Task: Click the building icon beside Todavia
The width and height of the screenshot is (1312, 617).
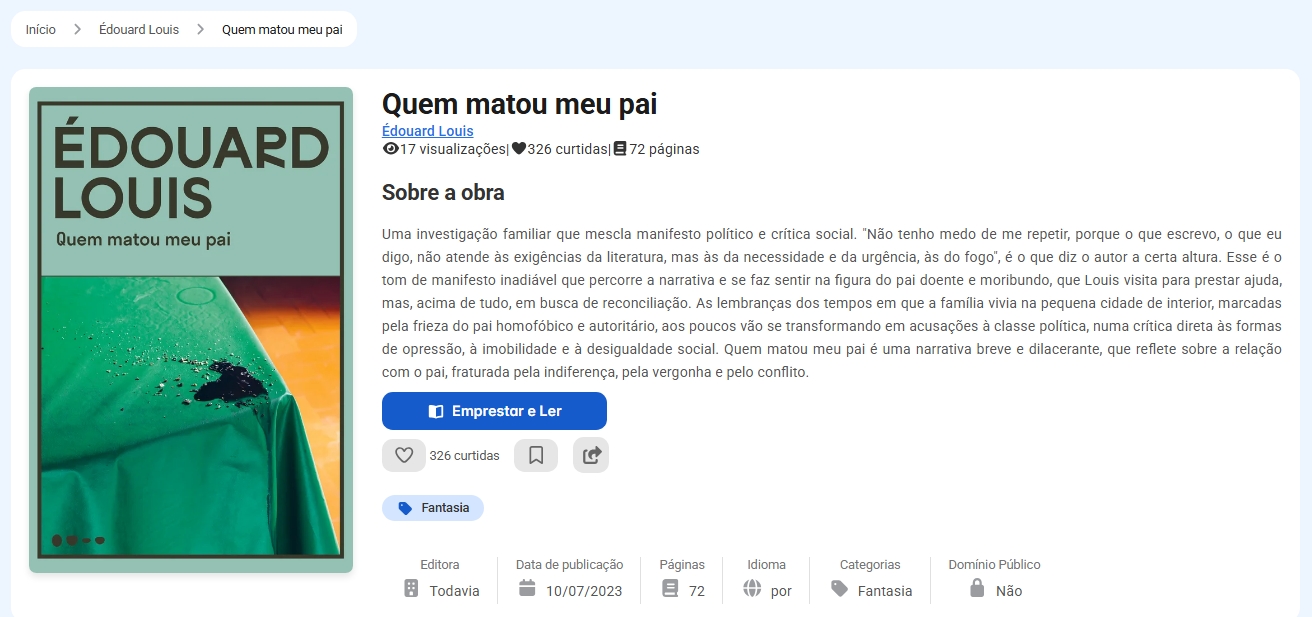Action: coord(411,589)
